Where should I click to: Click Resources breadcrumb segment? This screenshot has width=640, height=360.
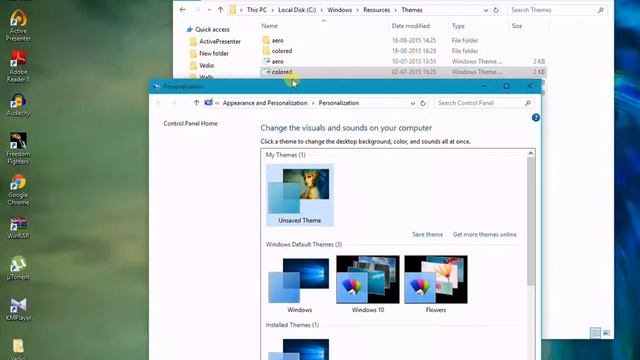376,10
